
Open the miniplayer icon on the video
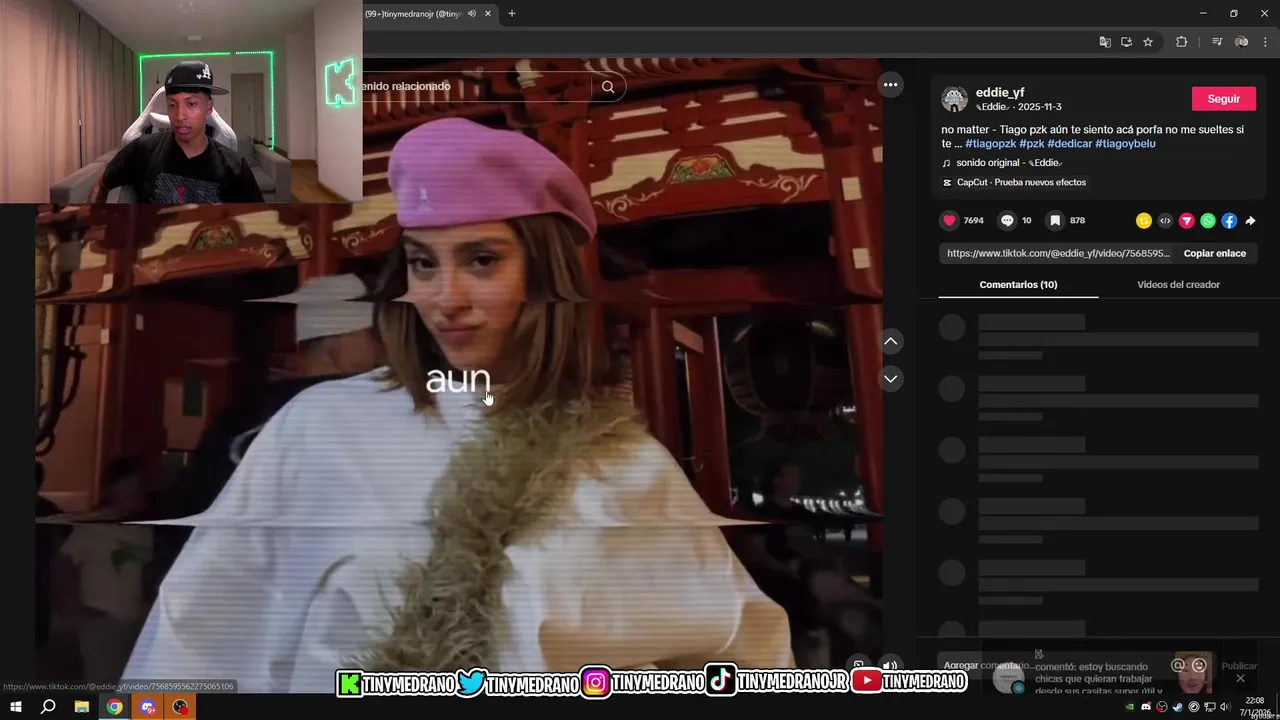click(x=858, y=666)
